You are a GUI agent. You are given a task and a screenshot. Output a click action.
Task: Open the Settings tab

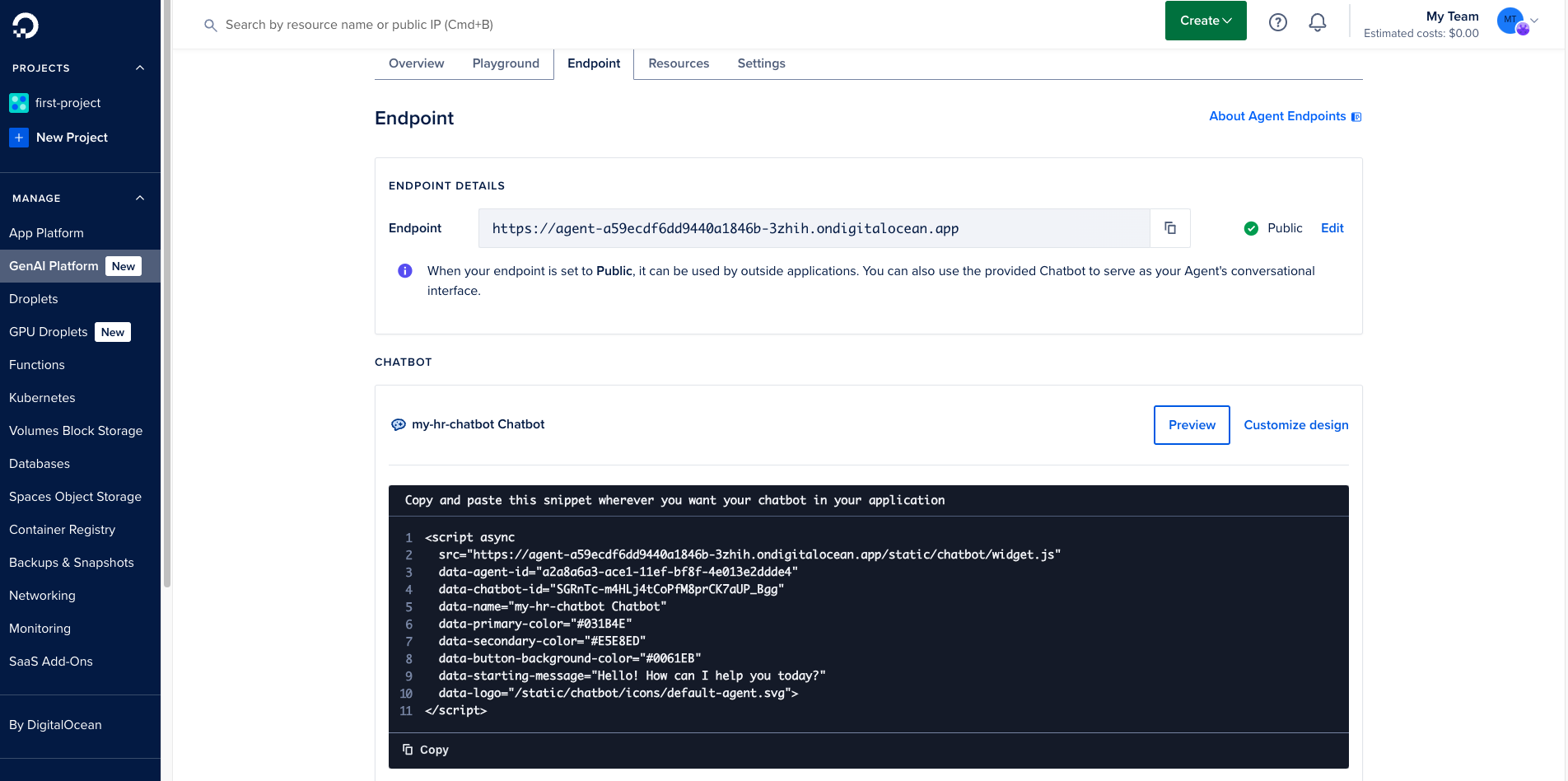[761, 63]
